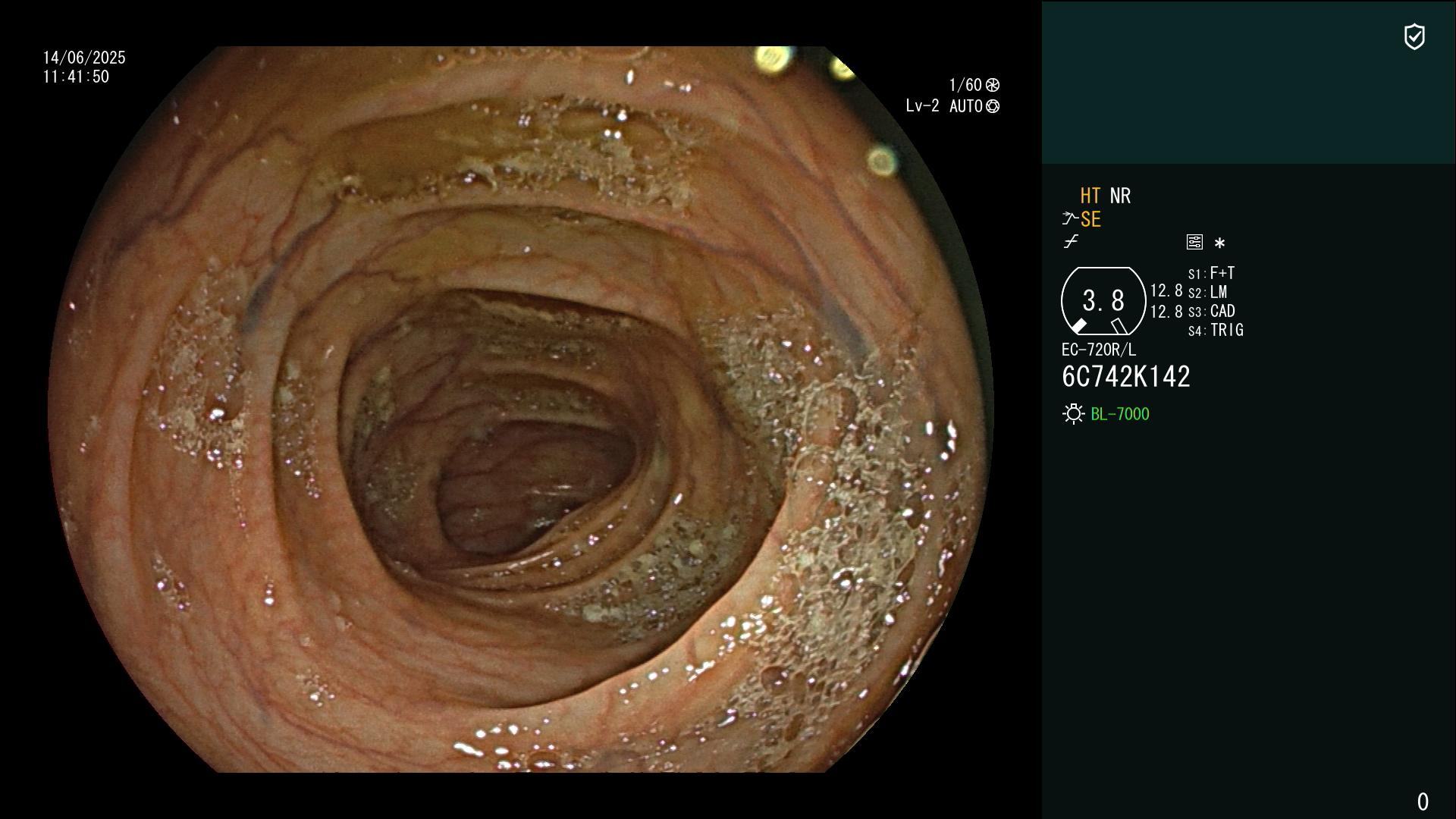
Task: Select the S3: CAD switch assignment
Action: click(x=1212, y=311)
